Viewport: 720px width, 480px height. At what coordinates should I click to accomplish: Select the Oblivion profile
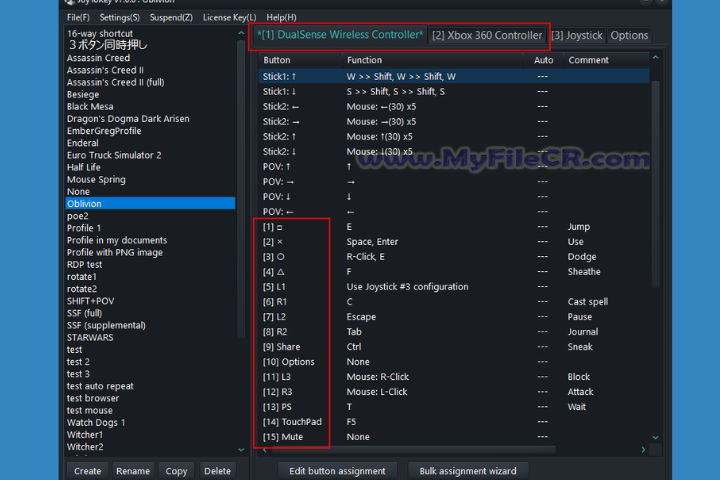click(151, 203)
